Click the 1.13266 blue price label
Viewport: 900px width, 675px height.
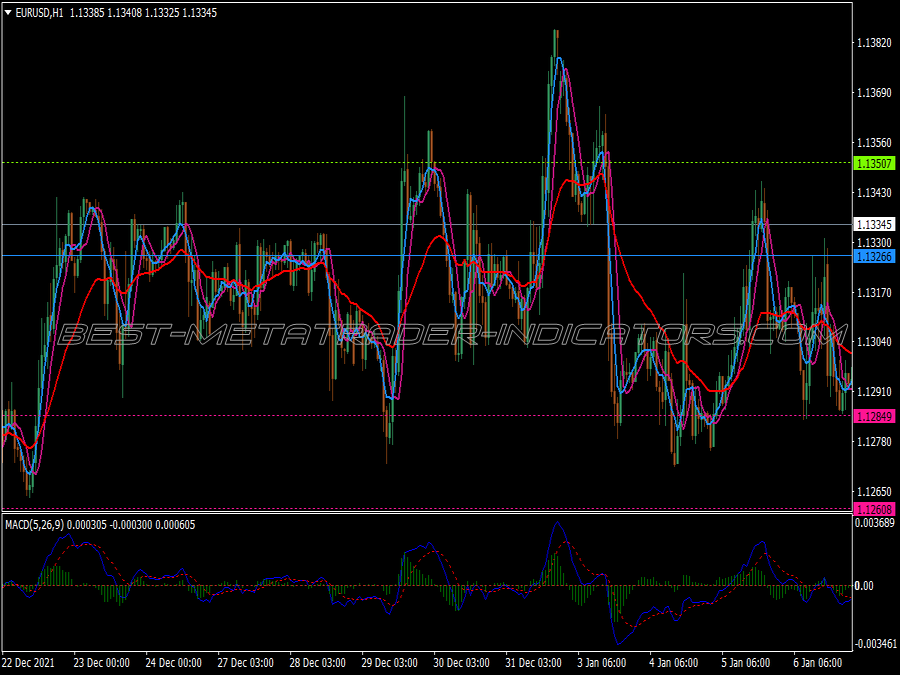coord(874,257)
